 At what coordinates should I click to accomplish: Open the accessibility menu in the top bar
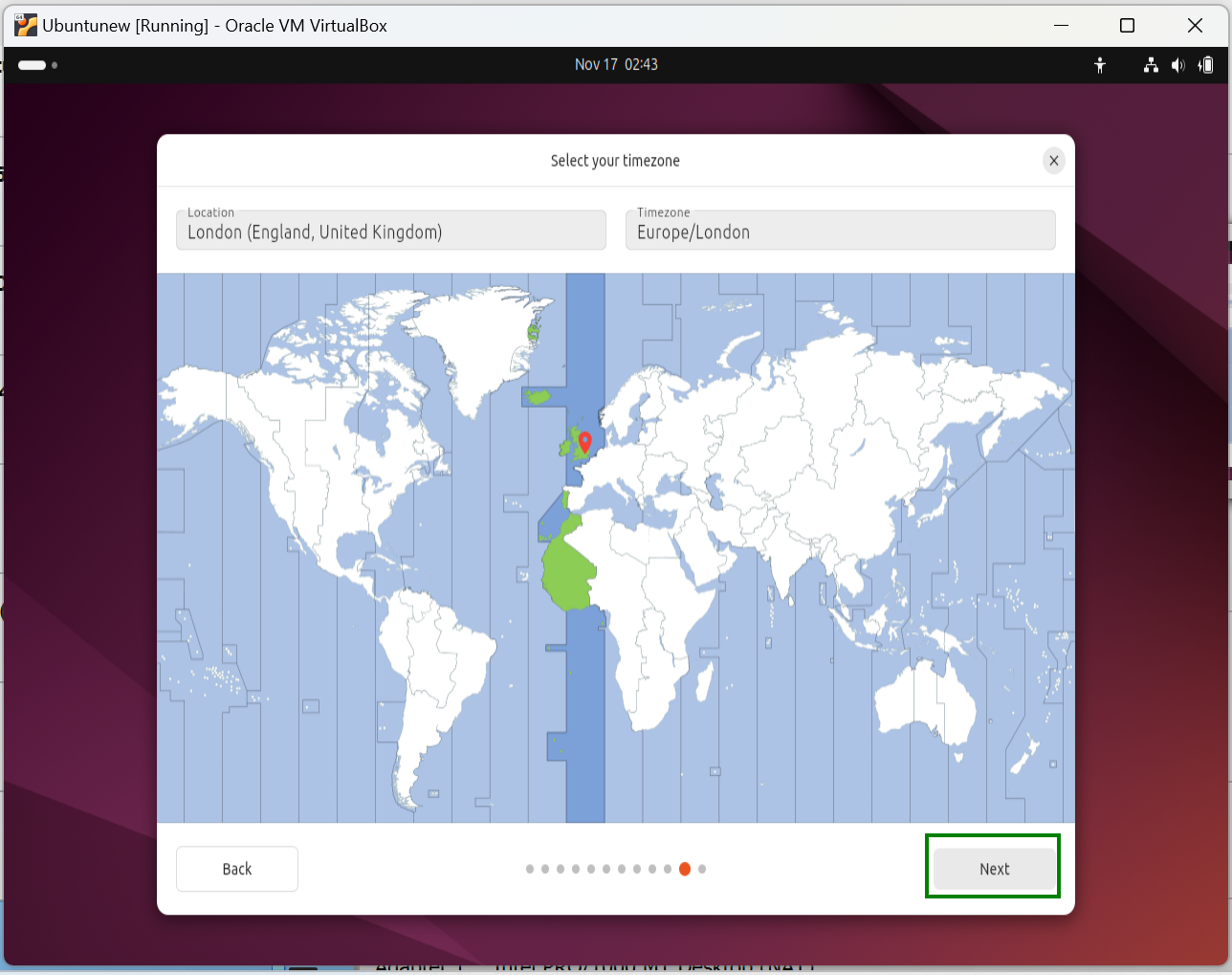pyautogui.click(x=1100, y=65)
